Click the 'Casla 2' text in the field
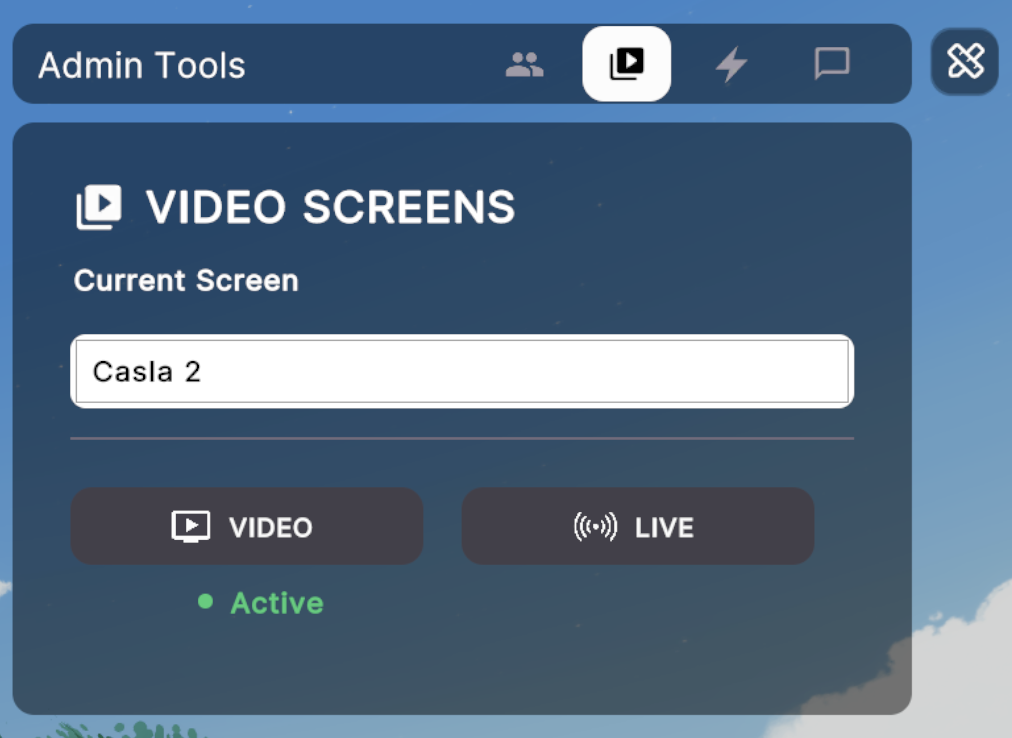The width and height of the screenshot is (1012, 738). click(147, 372)
